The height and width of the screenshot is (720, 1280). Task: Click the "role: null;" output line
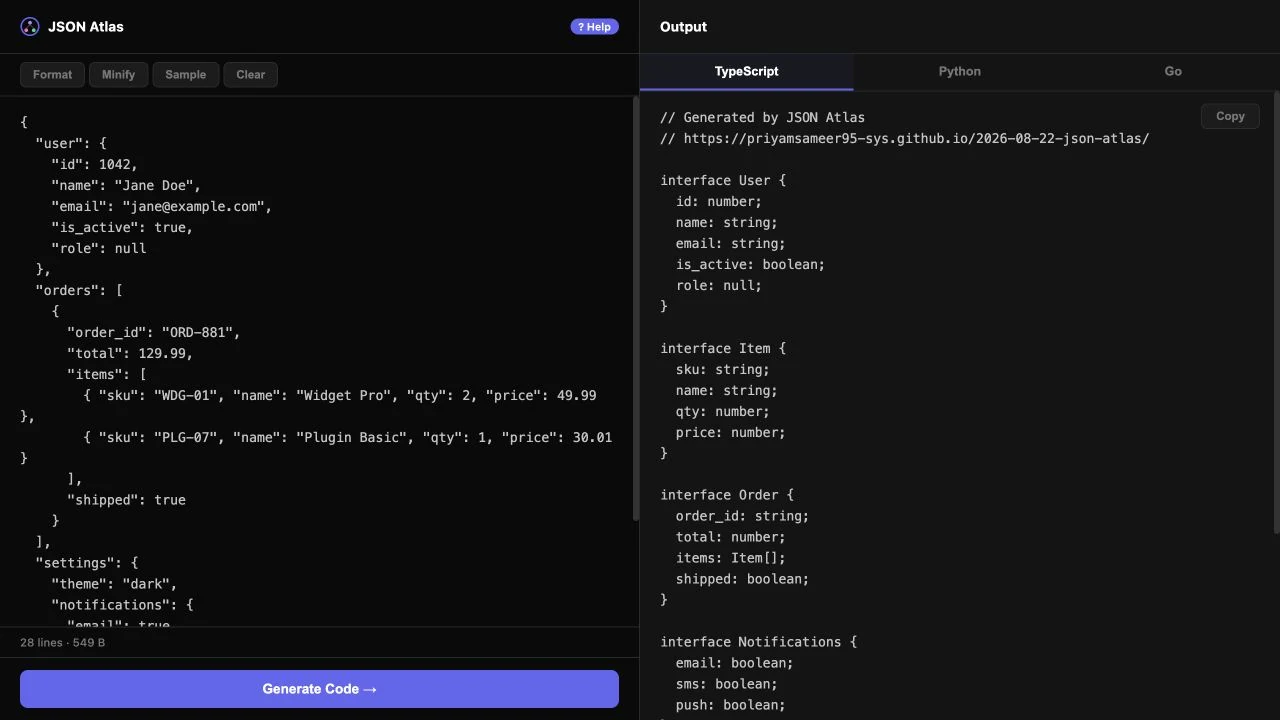[x=719, y=285]
